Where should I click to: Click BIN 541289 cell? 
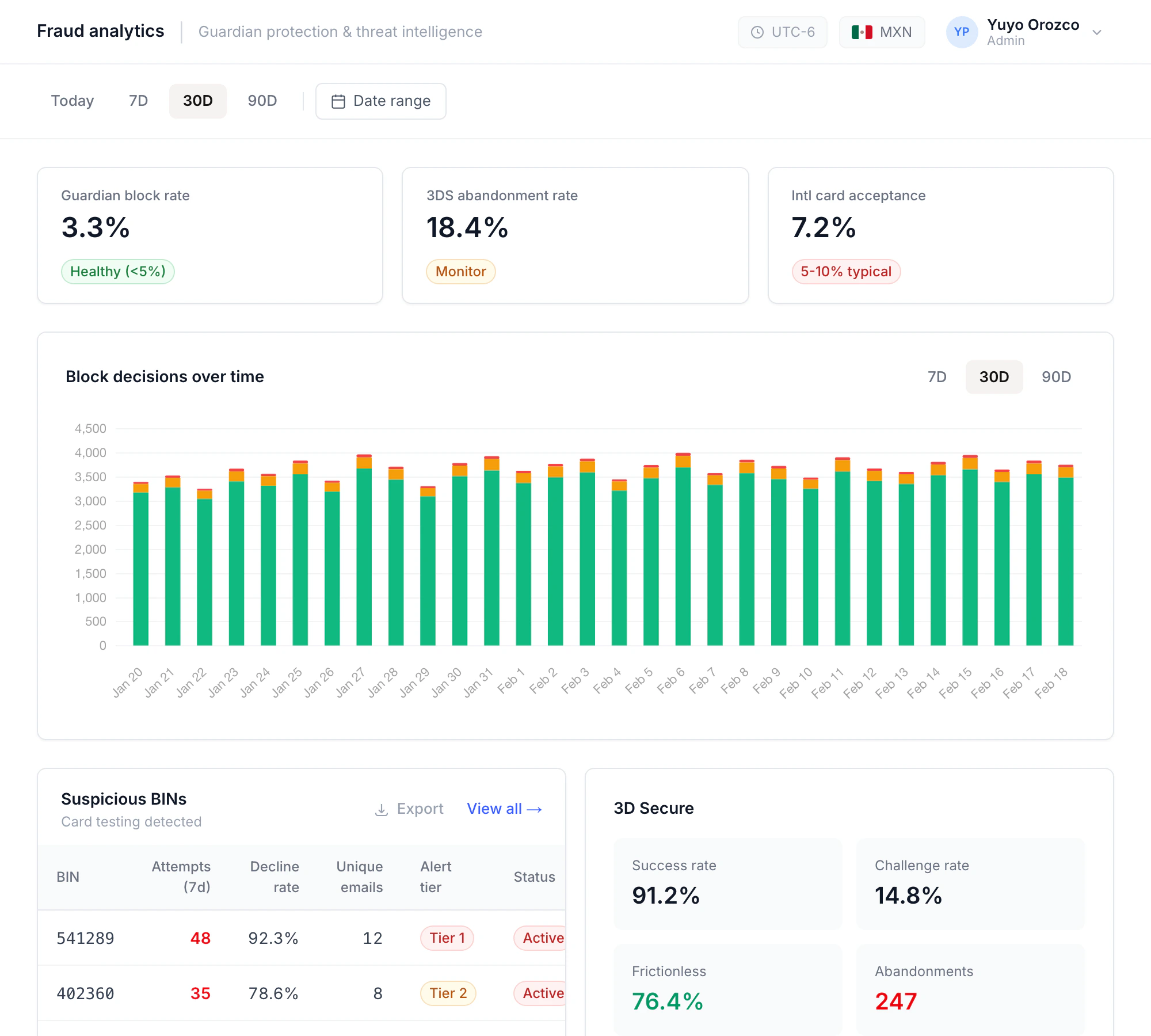tap(85, 938)
